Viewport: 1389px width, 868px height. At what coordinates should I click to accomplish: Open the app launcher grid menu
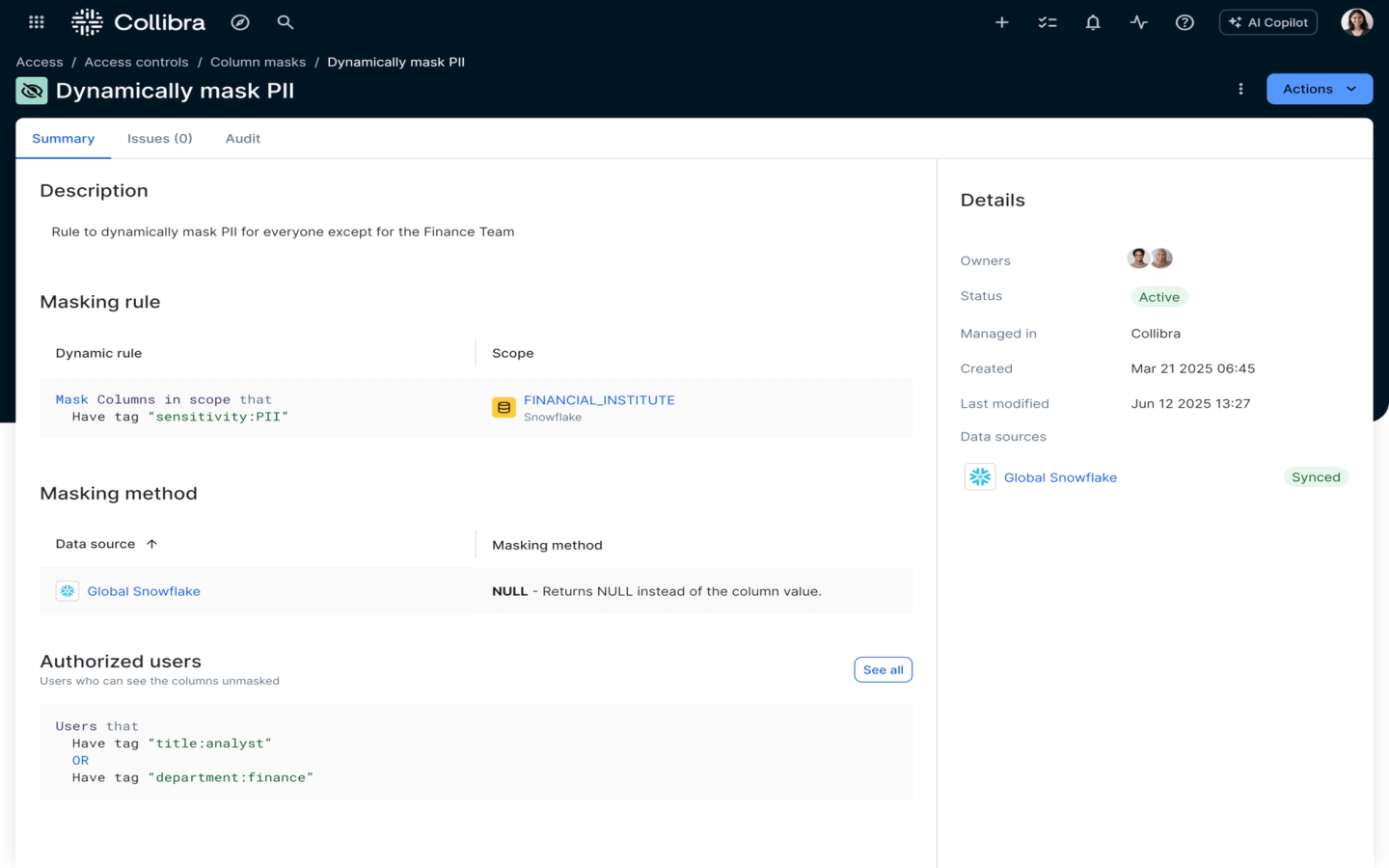(x=37, y=22)
